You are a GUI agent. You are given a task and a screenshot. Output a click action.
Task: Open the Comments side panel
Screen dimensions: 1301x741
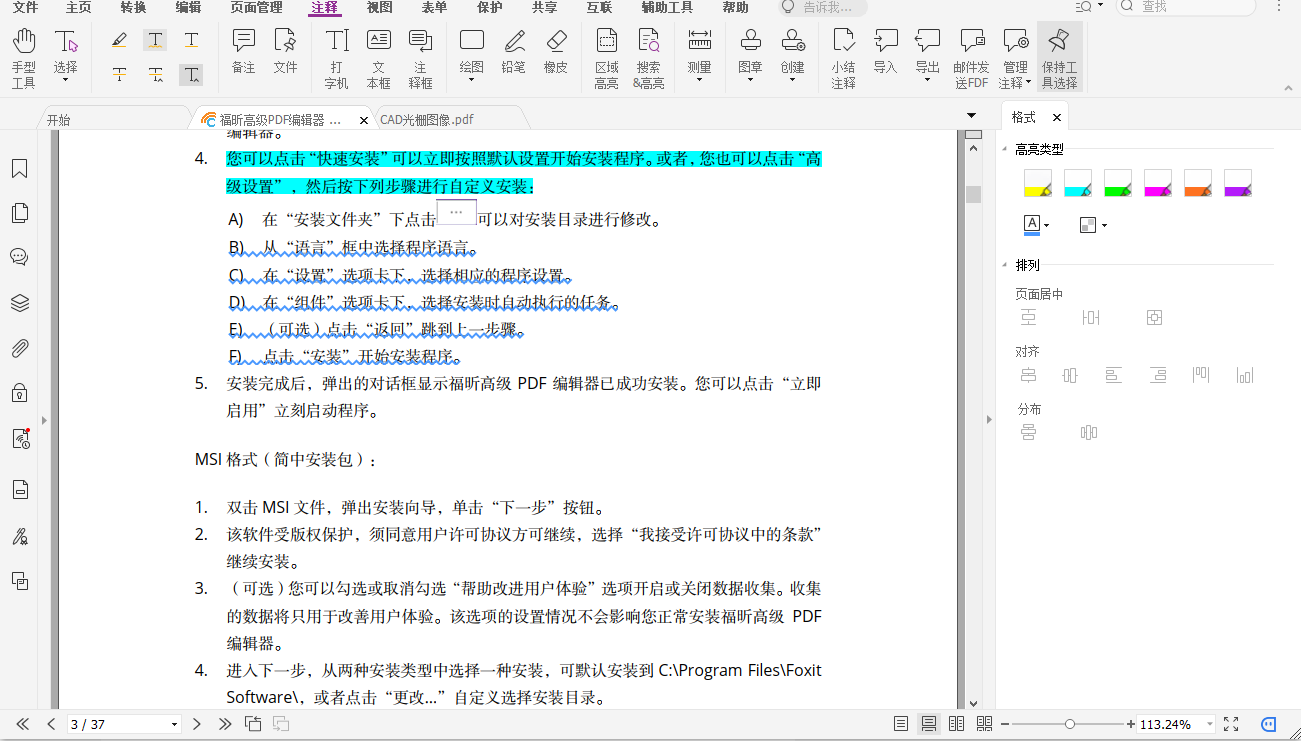point(19,257)
